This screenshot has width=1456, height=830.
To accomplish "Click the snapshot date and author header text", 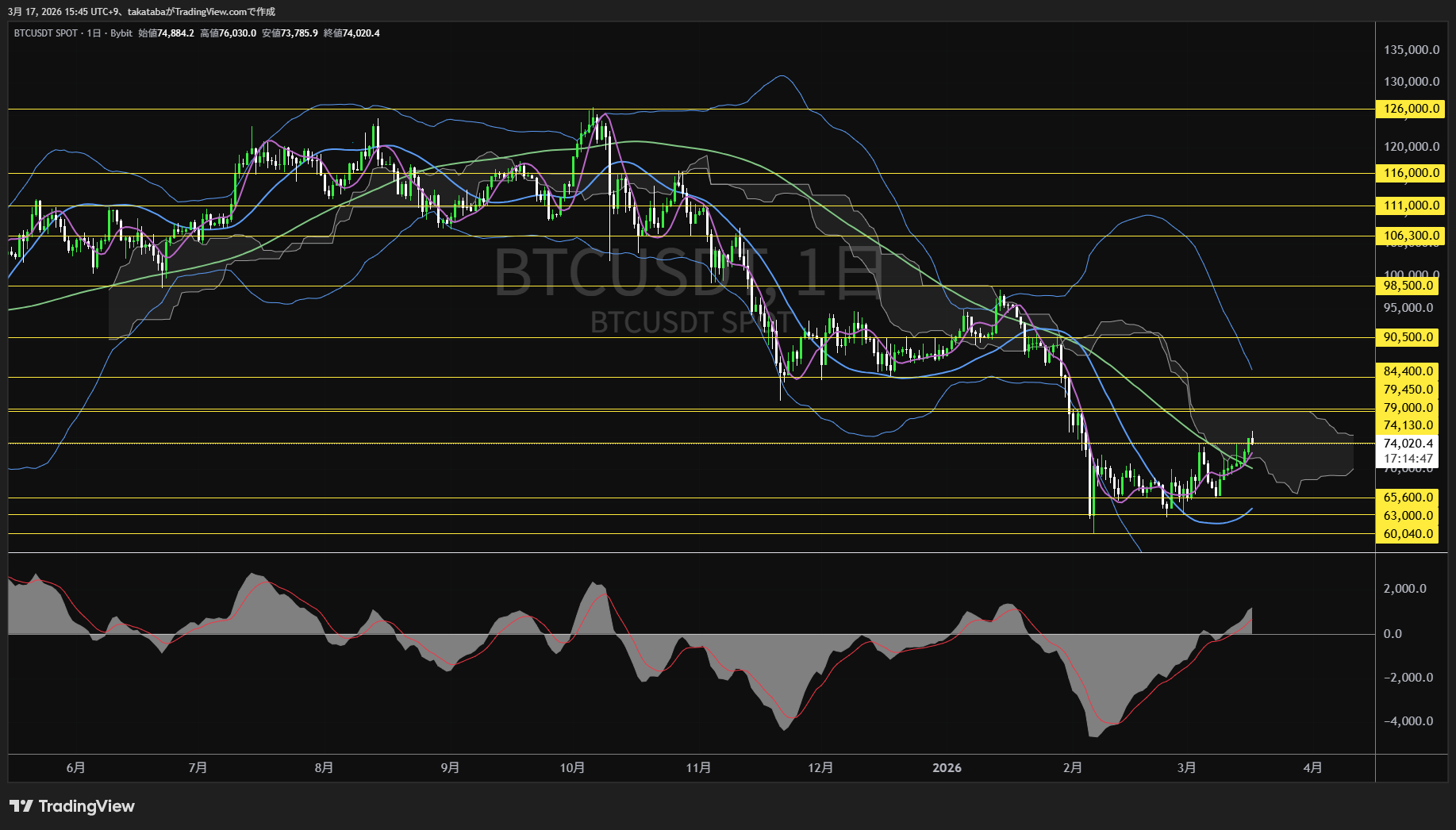I will [142, 12].
